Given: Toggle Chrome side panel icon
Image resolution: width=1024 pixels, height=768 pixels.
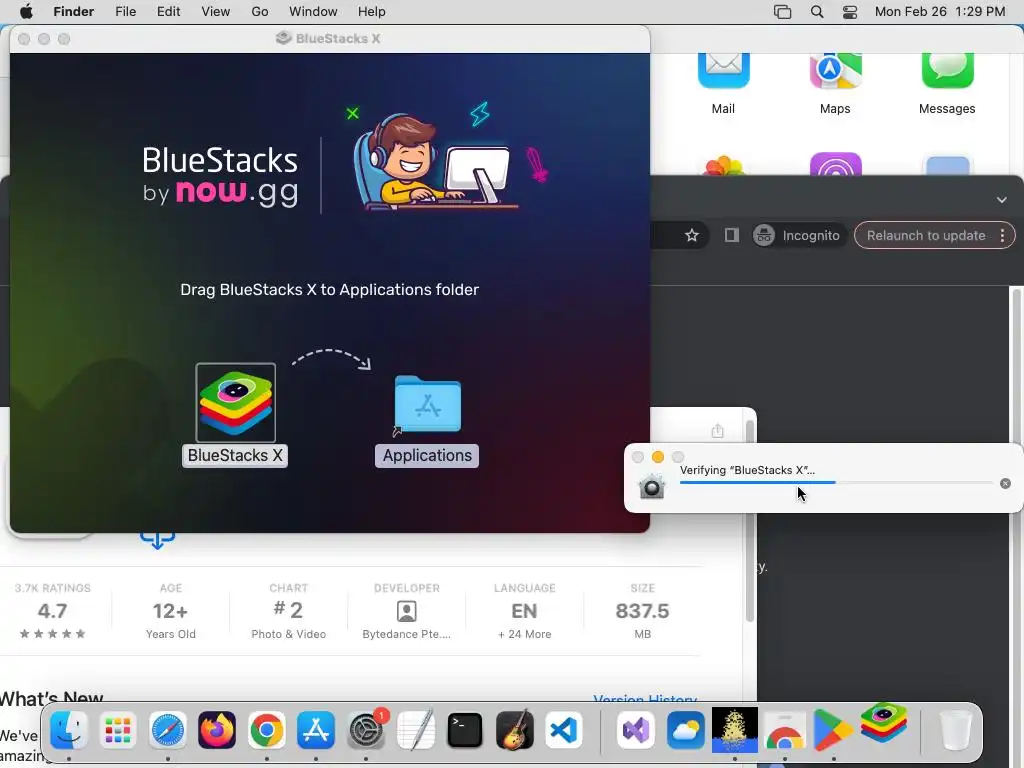Looking at the screenshot, I should tap(731, 235).
